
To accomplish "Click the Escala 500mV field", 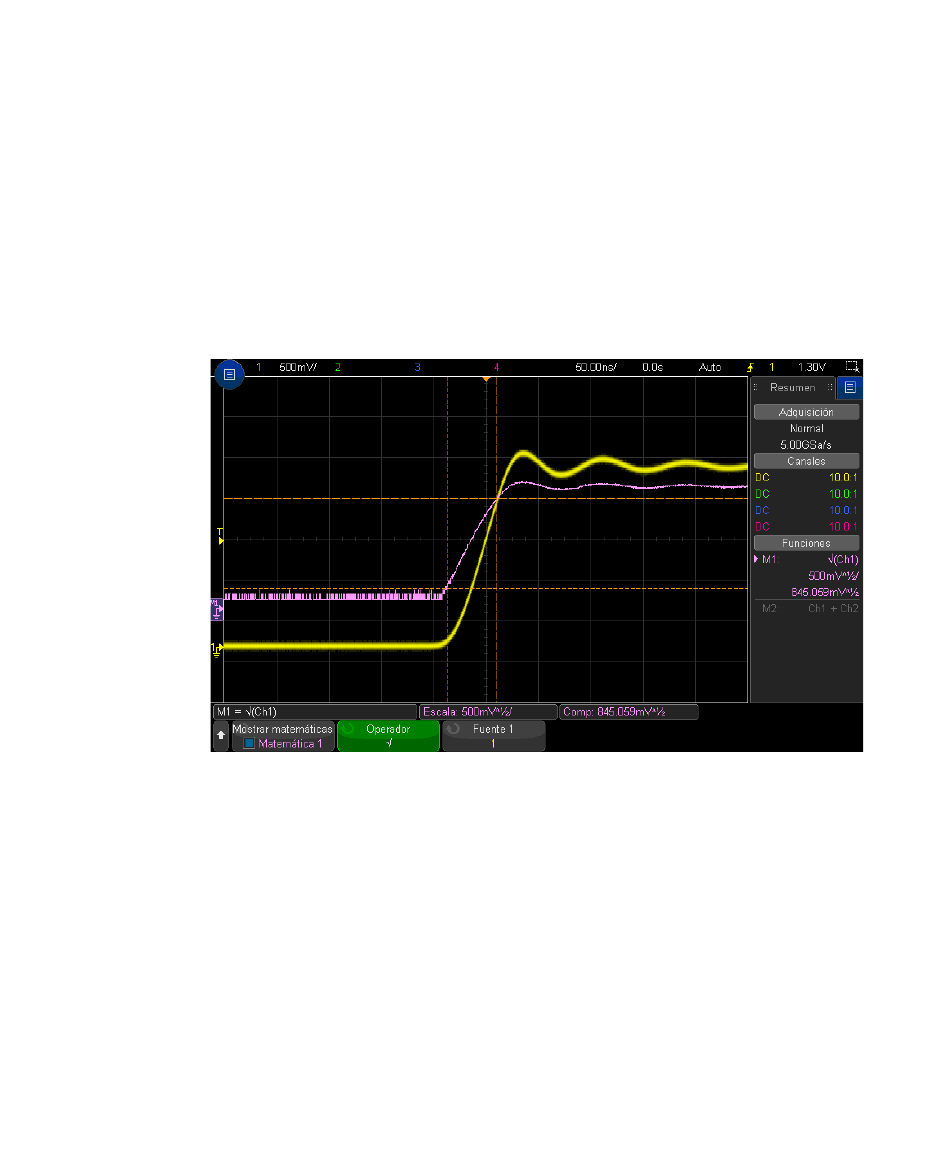I will click(x=488, y=712).
